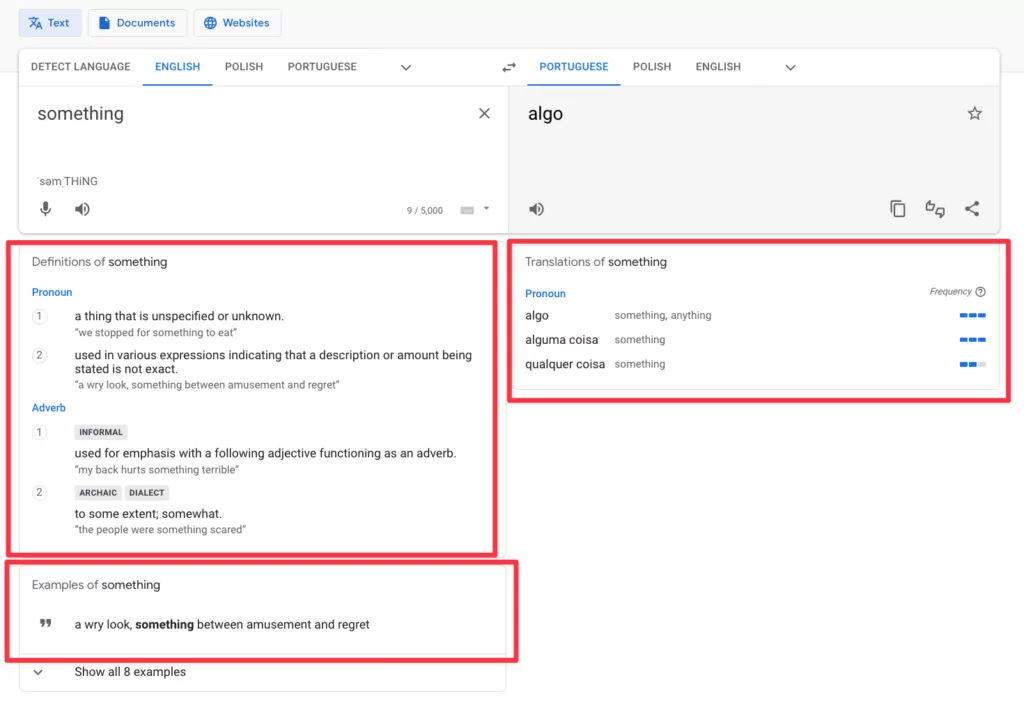Click example 'the people were something scared'
1024x701 pixels.
[160, 530]
